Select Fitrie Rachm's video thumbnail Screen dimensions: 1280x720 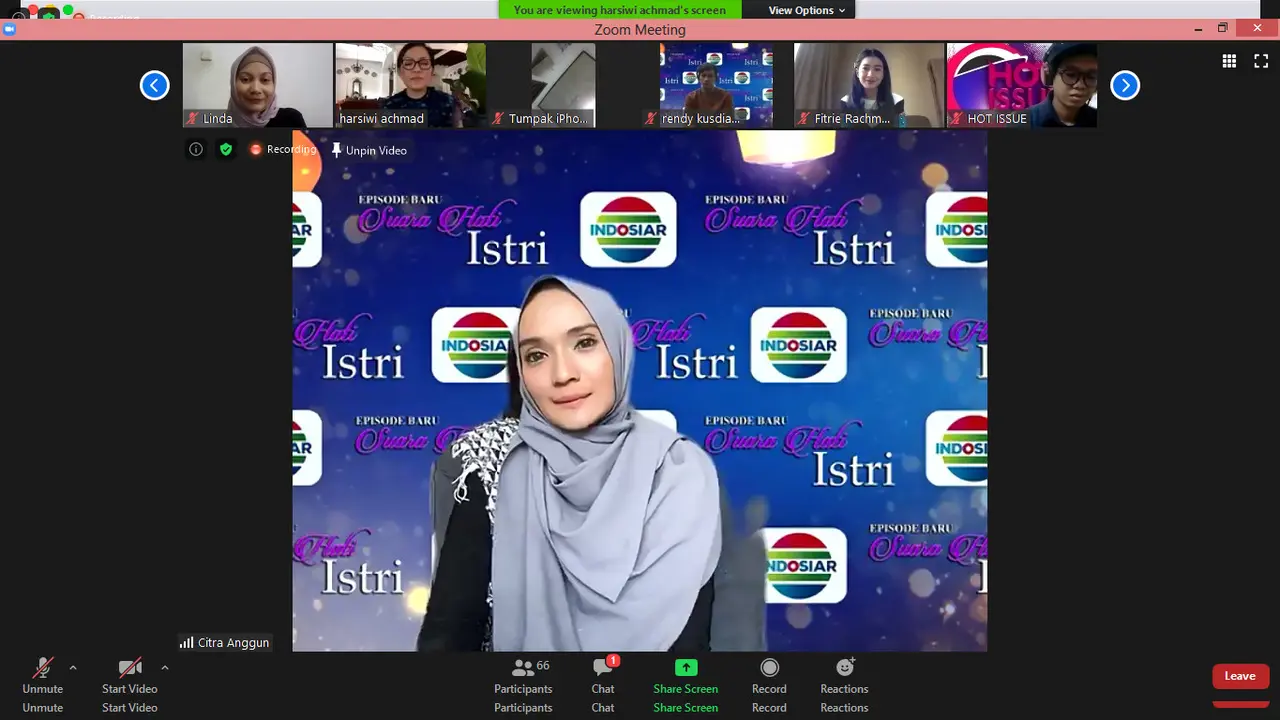[x=869, y=85]
